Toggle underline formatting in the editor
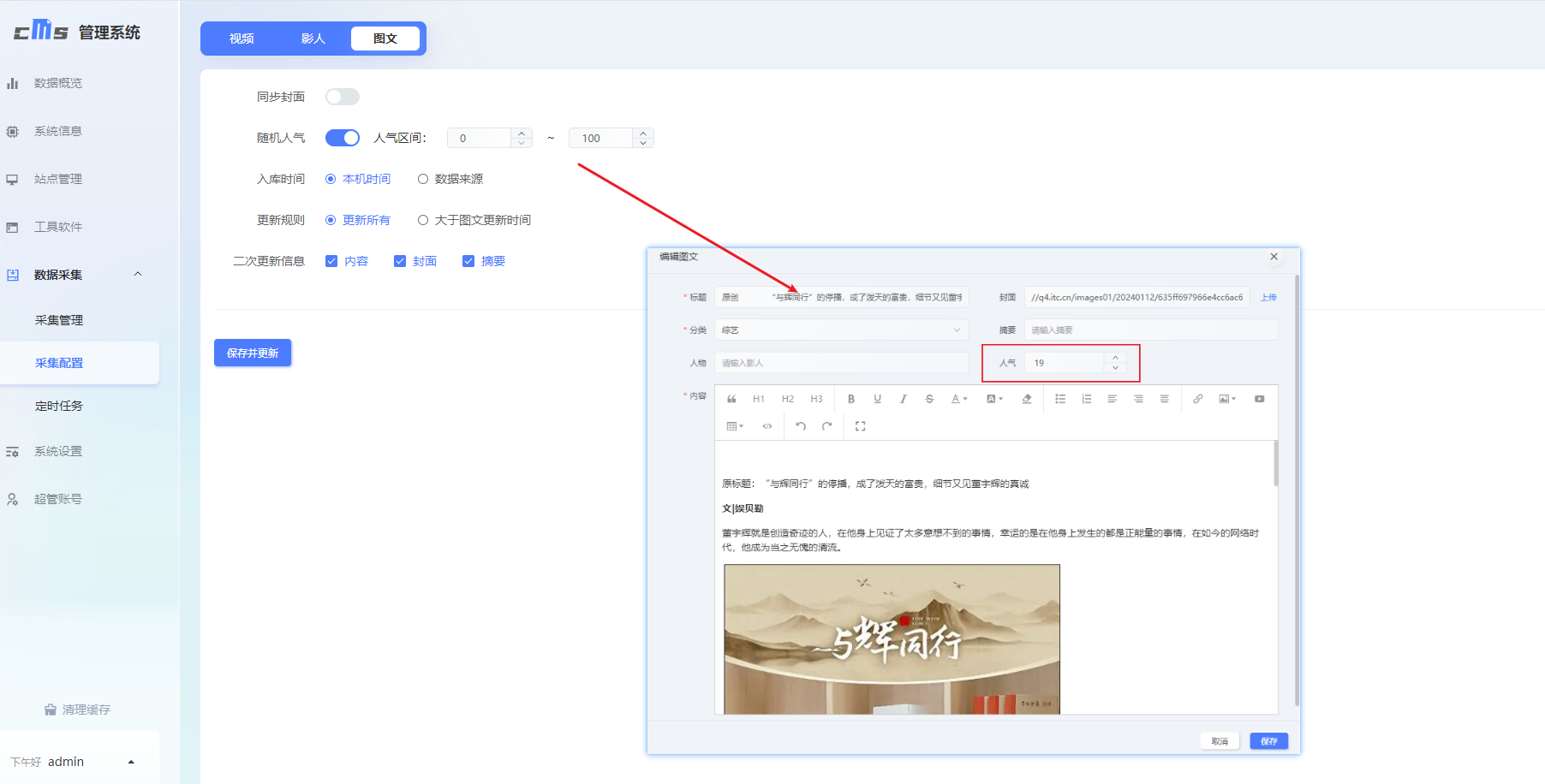The width and height of the screenshot is (1545, 784). (877, 399)
